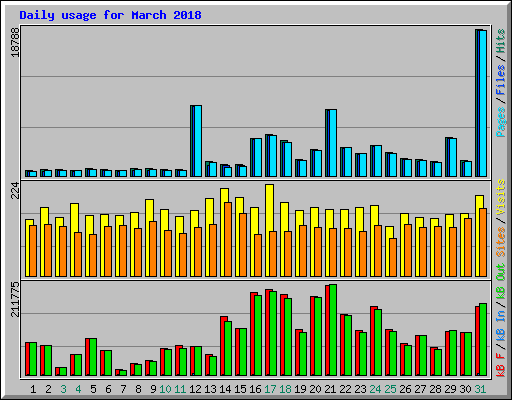
Task: Select day label 13 on the x-axis
Action: point(210,389)
